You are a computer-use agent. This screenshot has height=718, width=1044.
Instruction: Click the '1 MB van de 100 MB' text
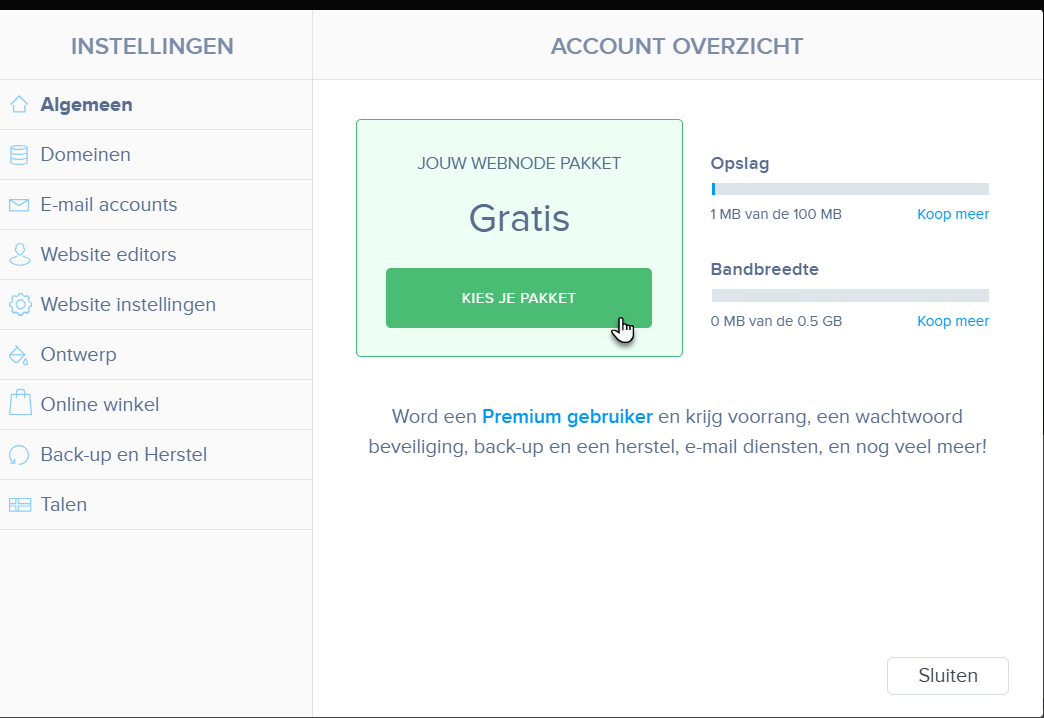[x=776, y=214]
